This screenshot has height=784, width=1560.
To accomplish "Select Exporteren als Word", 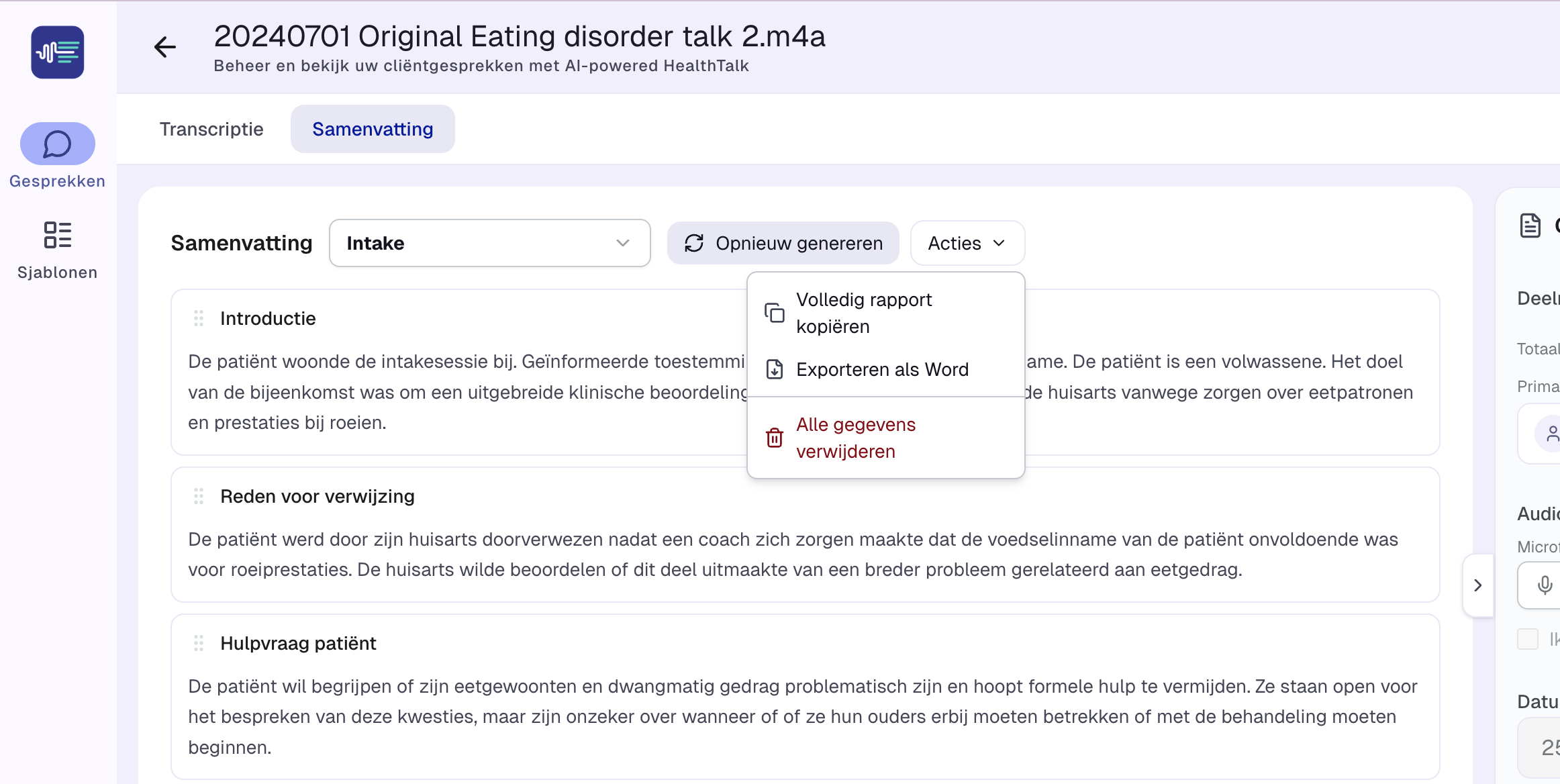I will click(x=882, y=369).
